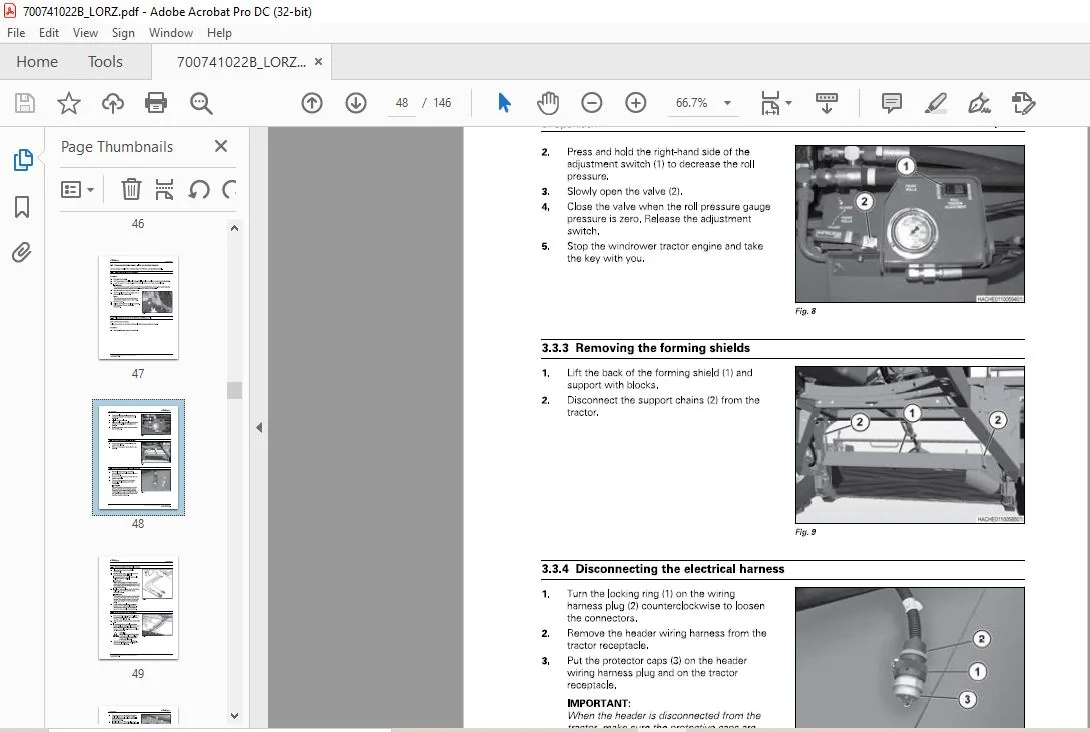The width and height of the screenshot is (1090, 732).
Task: Click the 'Fig. 8' caption
Action: 806,311
